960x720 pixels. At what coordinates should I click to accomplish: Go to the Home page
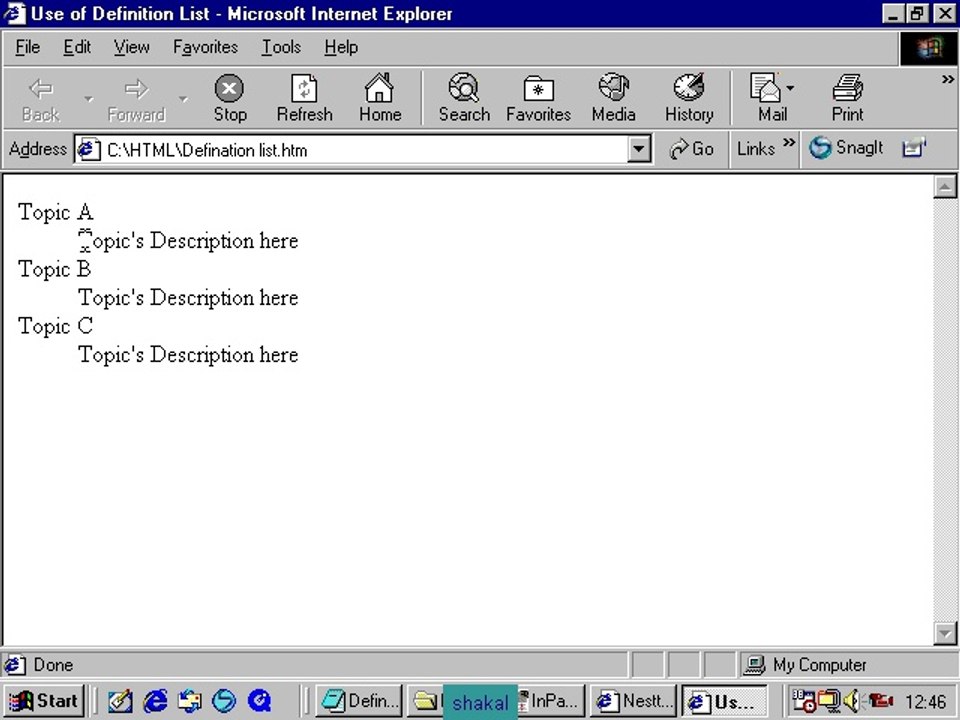click(x=380, y=99)
